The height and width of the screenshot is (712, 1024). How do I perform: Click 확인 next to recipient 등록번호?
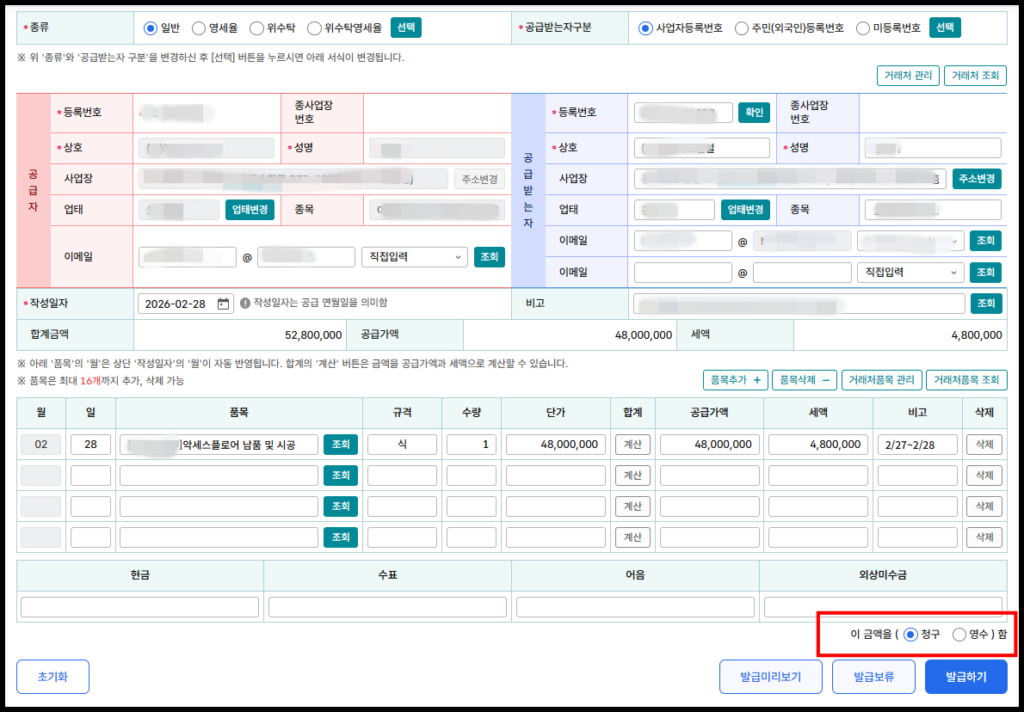pyautogui.click(x=753, y=112)
